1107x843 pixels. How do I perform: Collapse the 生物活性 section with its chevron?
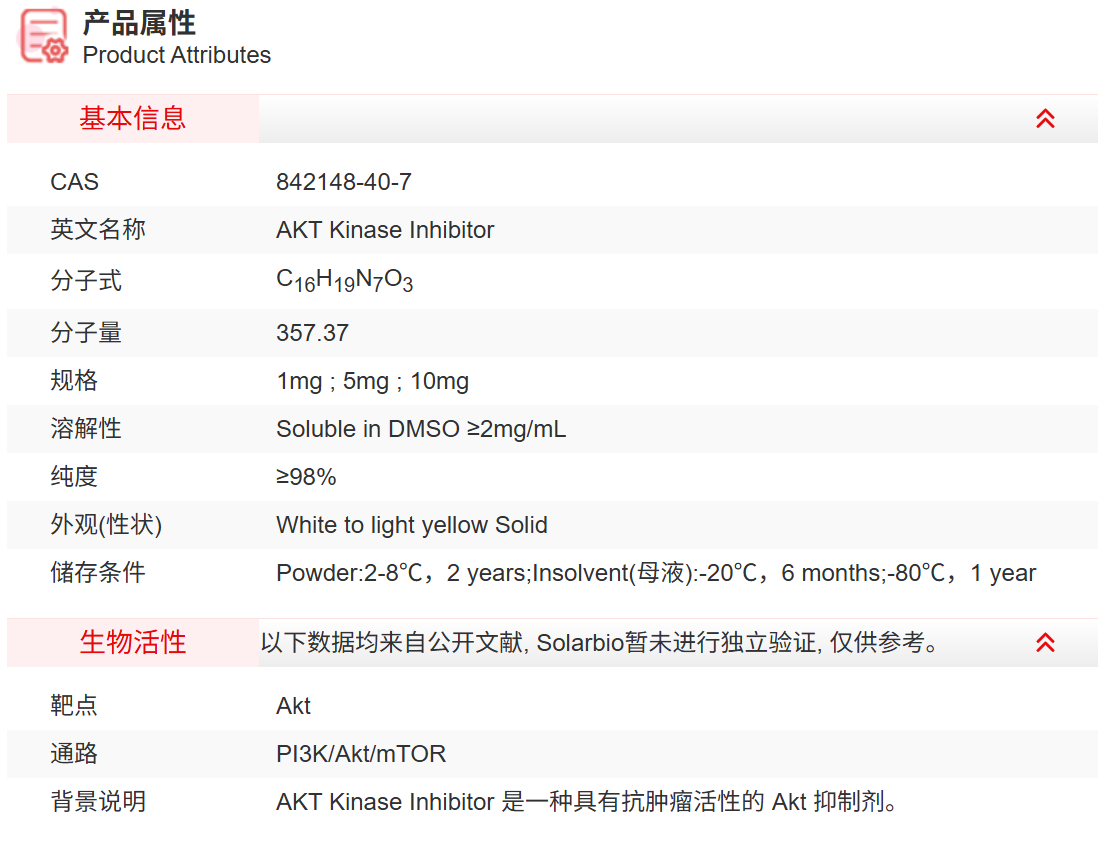[x=1045, y=643]
